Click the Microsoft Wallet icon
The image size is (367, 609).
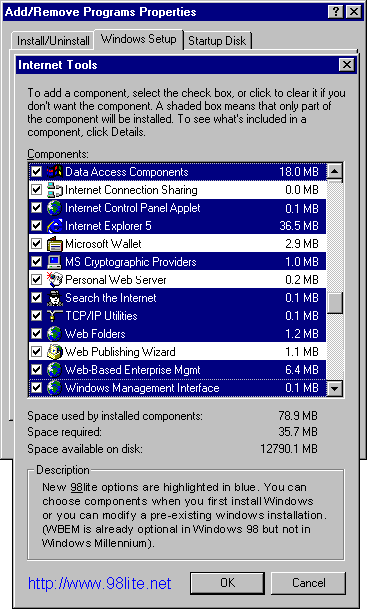(54, 244)
